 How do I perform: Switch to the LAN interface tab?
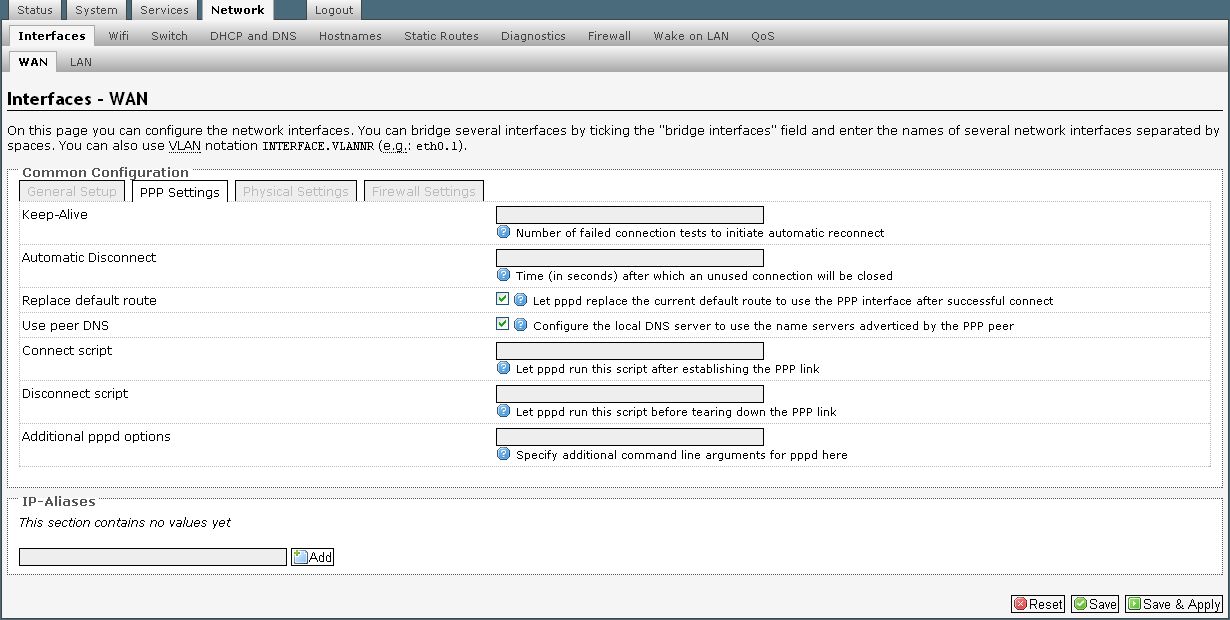(81, 62)
